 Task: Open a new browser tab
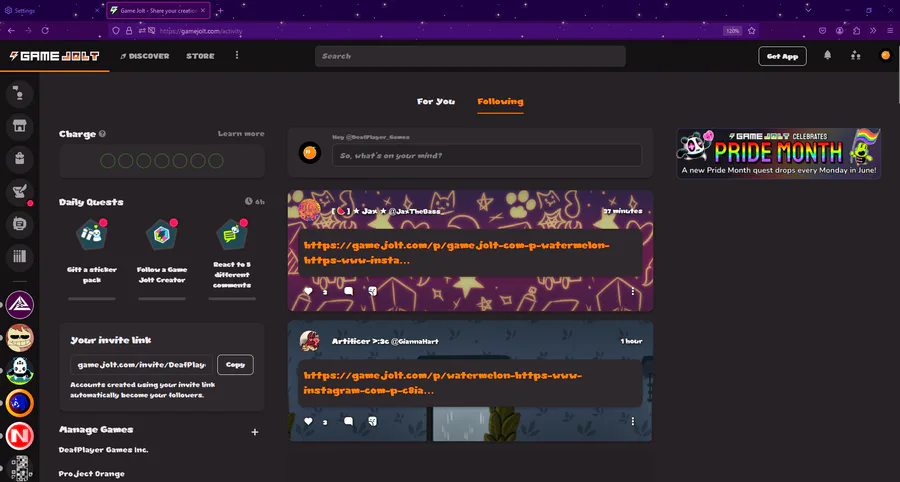coord(220,10)
